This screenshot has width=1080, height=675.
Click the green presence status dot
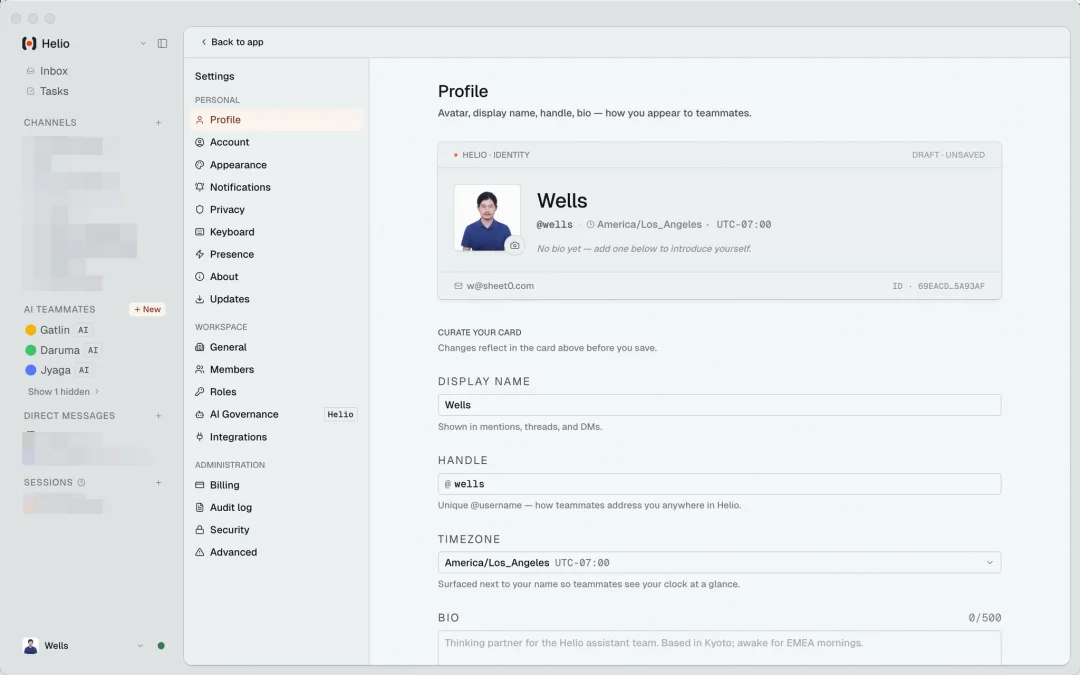[161, 646]
